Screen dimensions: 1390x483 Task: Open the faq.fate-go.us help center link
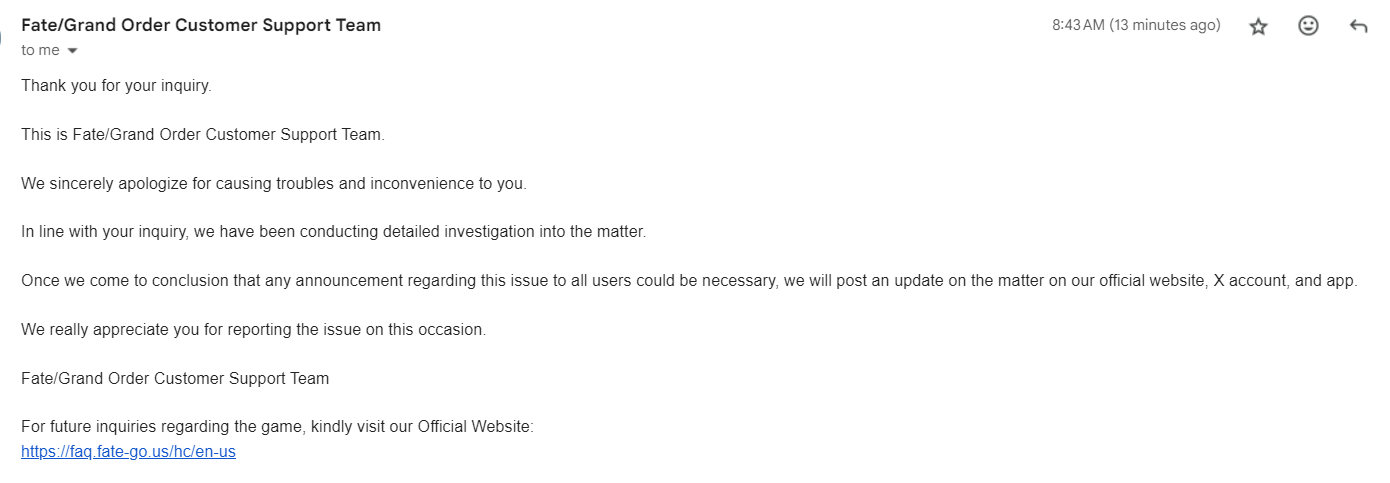pyautogui.click(x=128, y=451)
